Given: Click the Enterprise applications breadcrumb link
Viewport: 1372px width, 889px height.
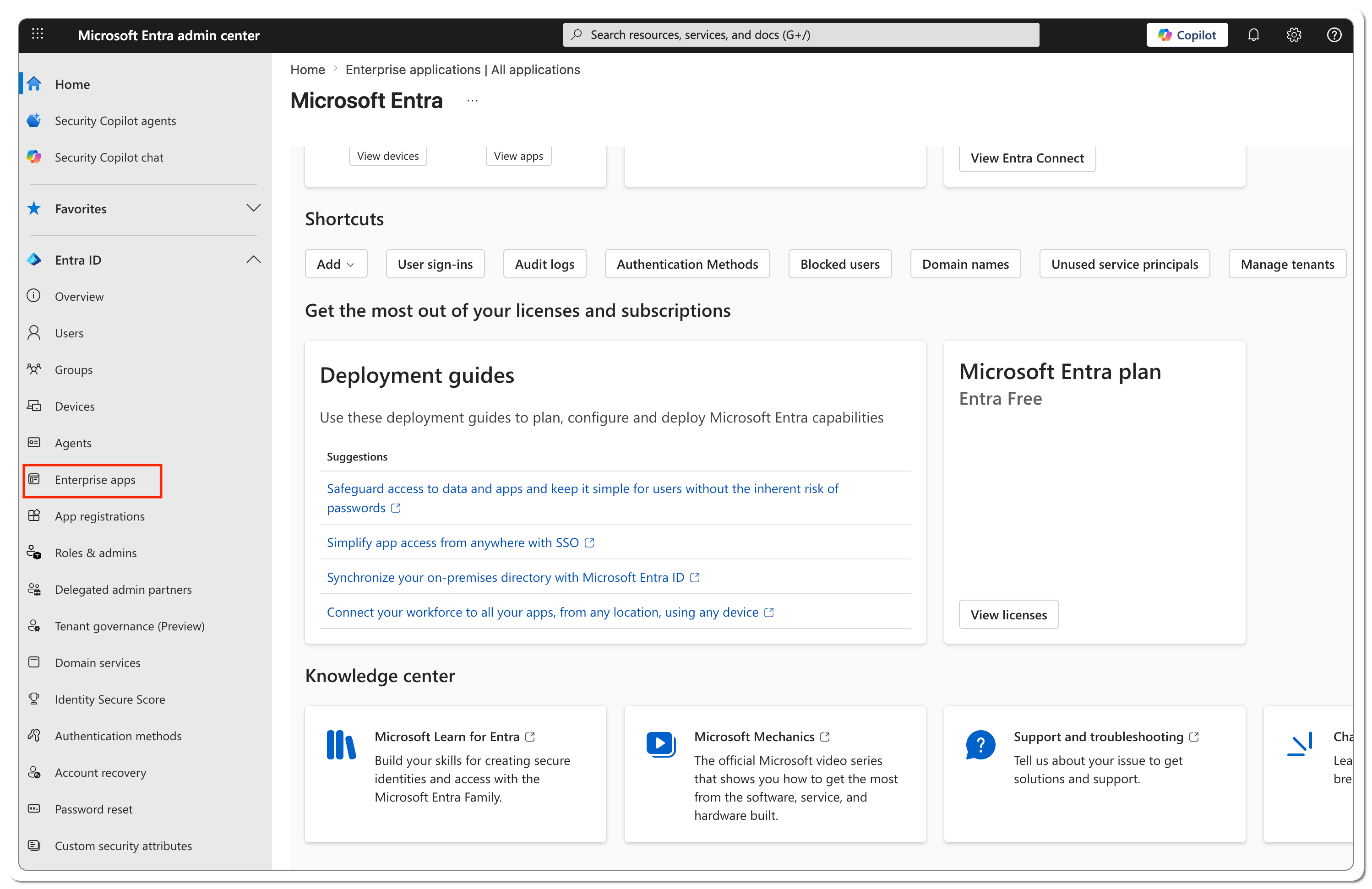Looking at the screenshot, I should coord(463,70).
